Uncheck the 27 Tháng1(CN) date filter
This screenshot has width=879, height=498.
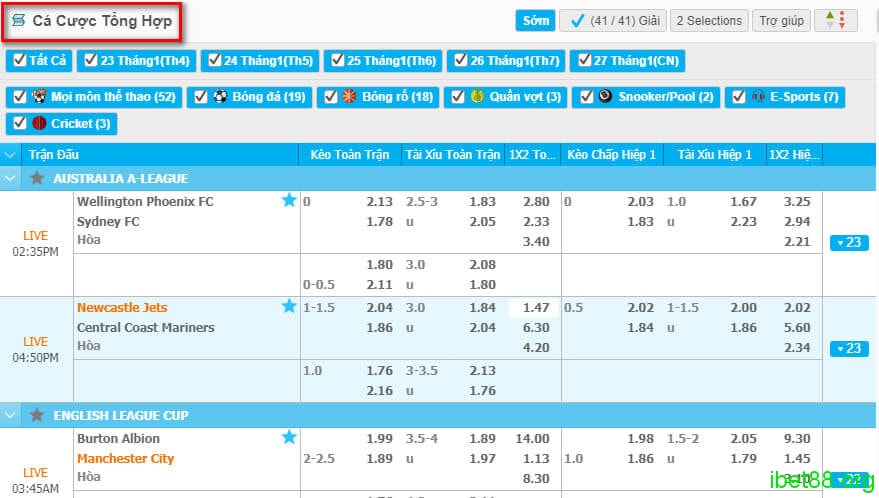(584, 60)
